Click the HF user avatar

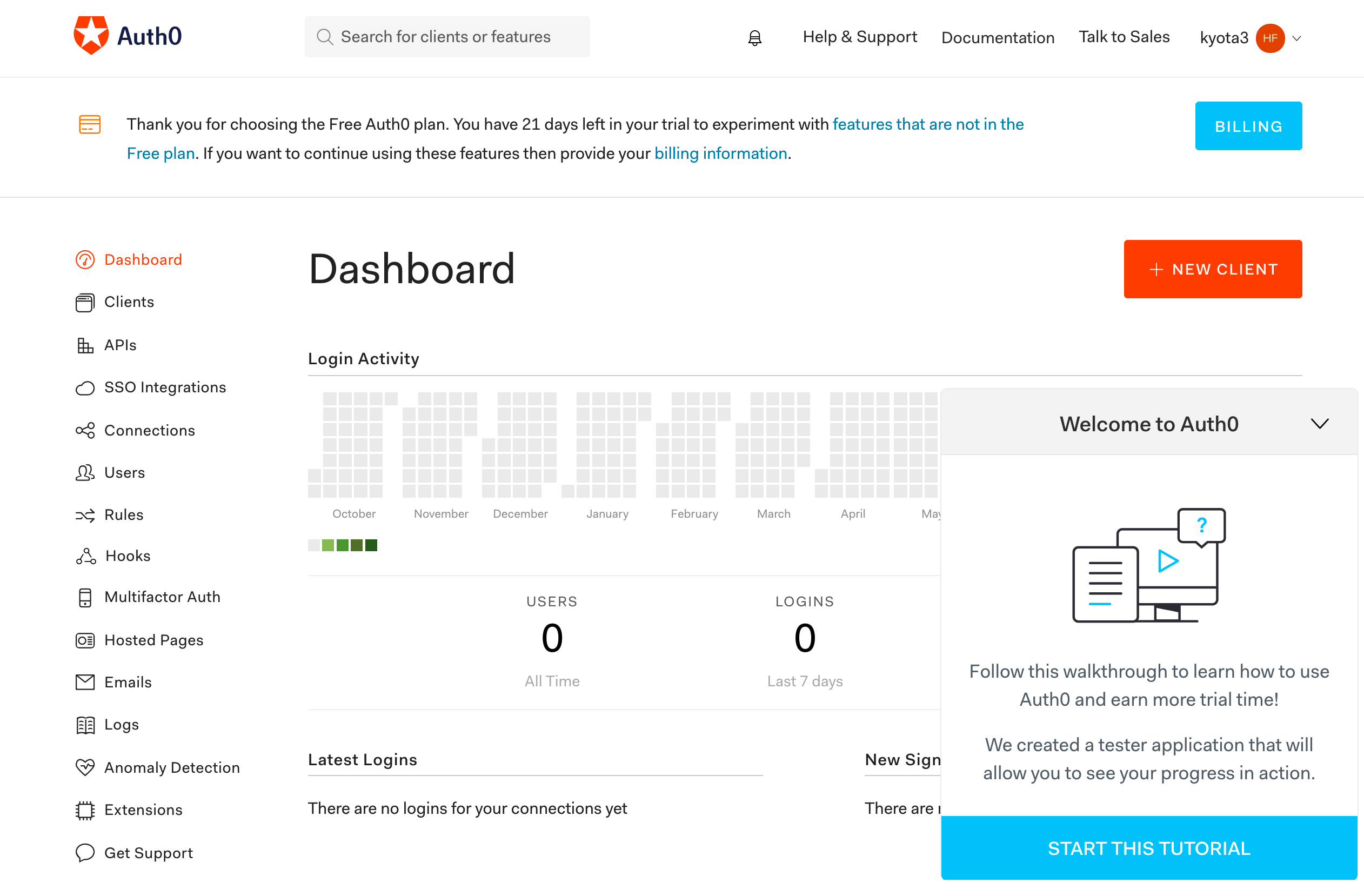coord(1270,38)
